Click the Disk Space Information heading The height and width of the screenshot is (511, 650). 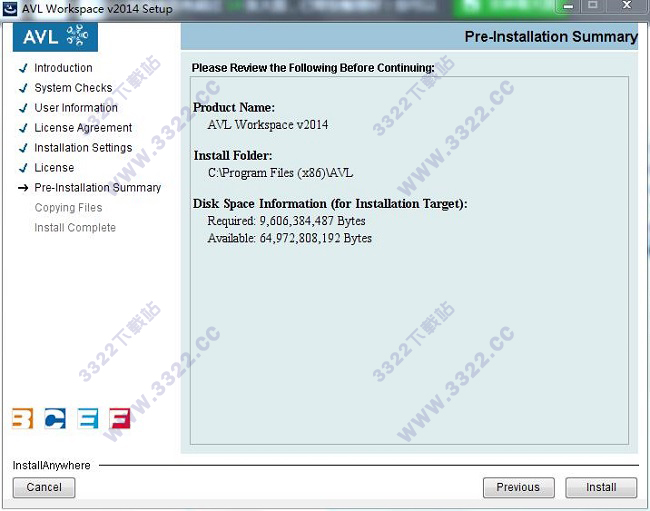coord(330,204)
